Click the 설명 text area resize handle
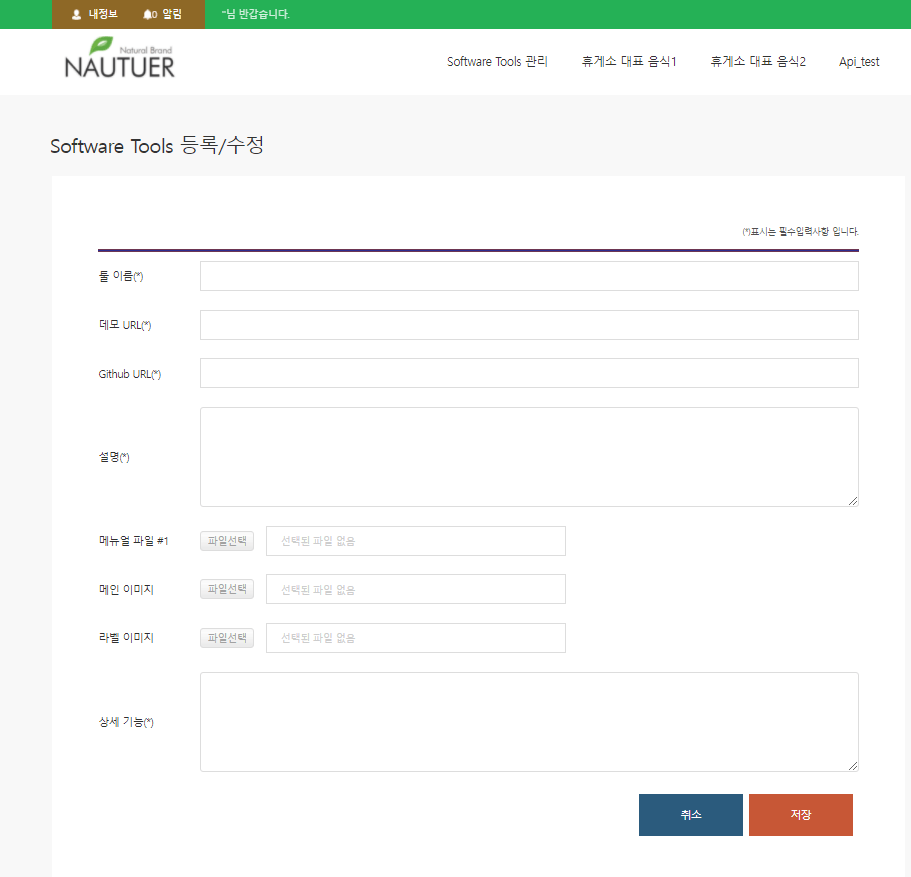The height and width of the screenshot is (877, 911). 853,501
